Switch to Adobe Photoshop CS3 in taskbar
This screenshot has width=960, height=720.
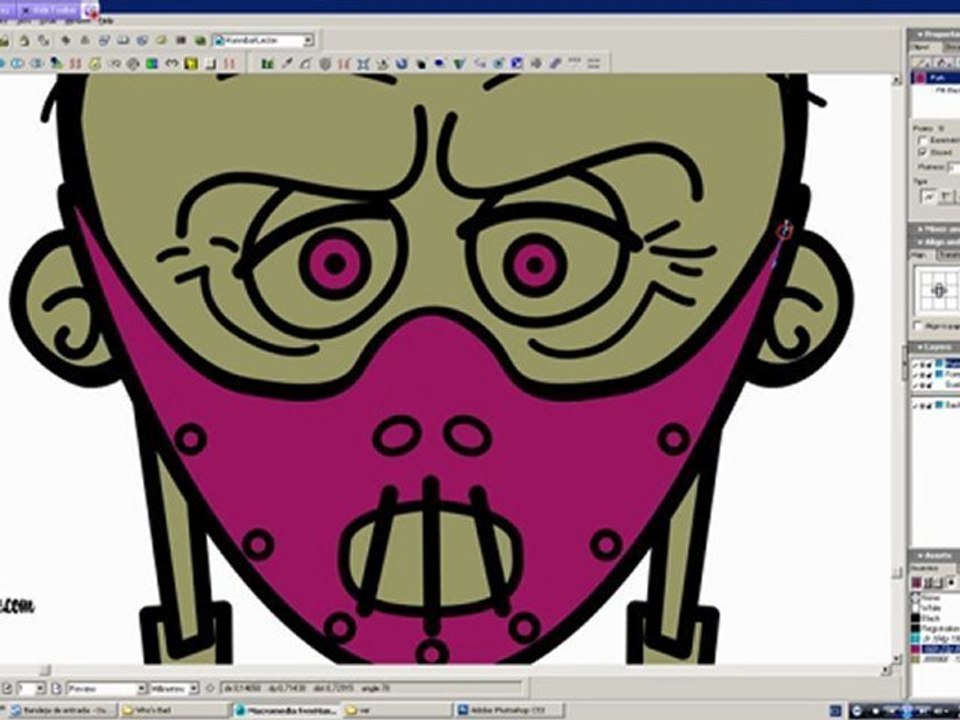click(x=511, y=710)
